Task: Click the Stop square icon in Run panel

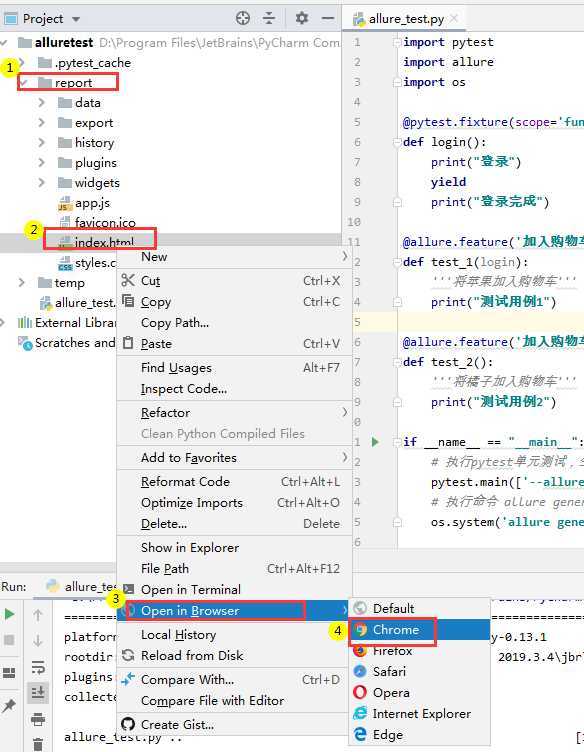Action: [x=9, y=640]
